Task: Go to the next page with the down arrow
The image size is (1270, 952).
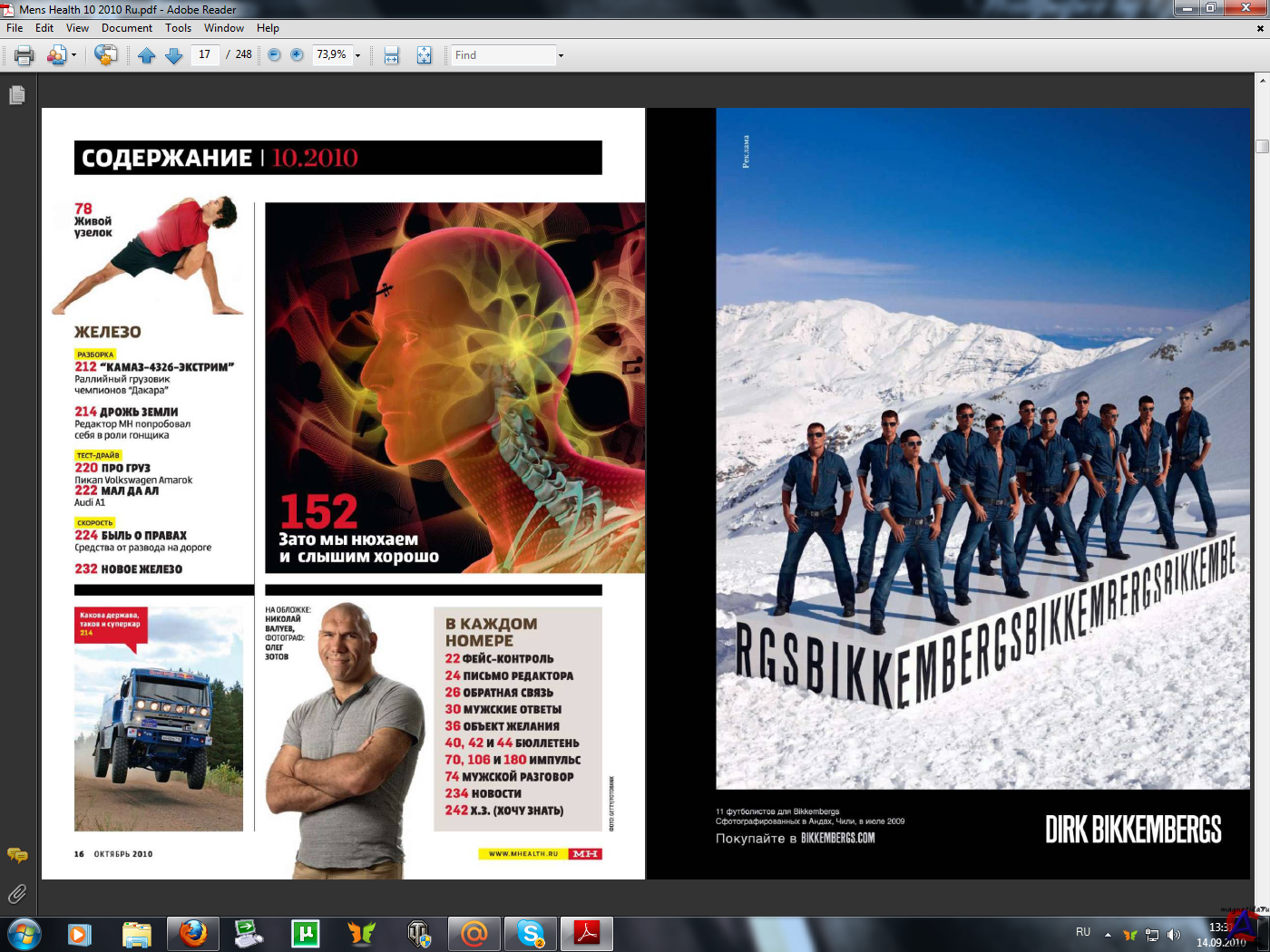Action: click(174, 55)
